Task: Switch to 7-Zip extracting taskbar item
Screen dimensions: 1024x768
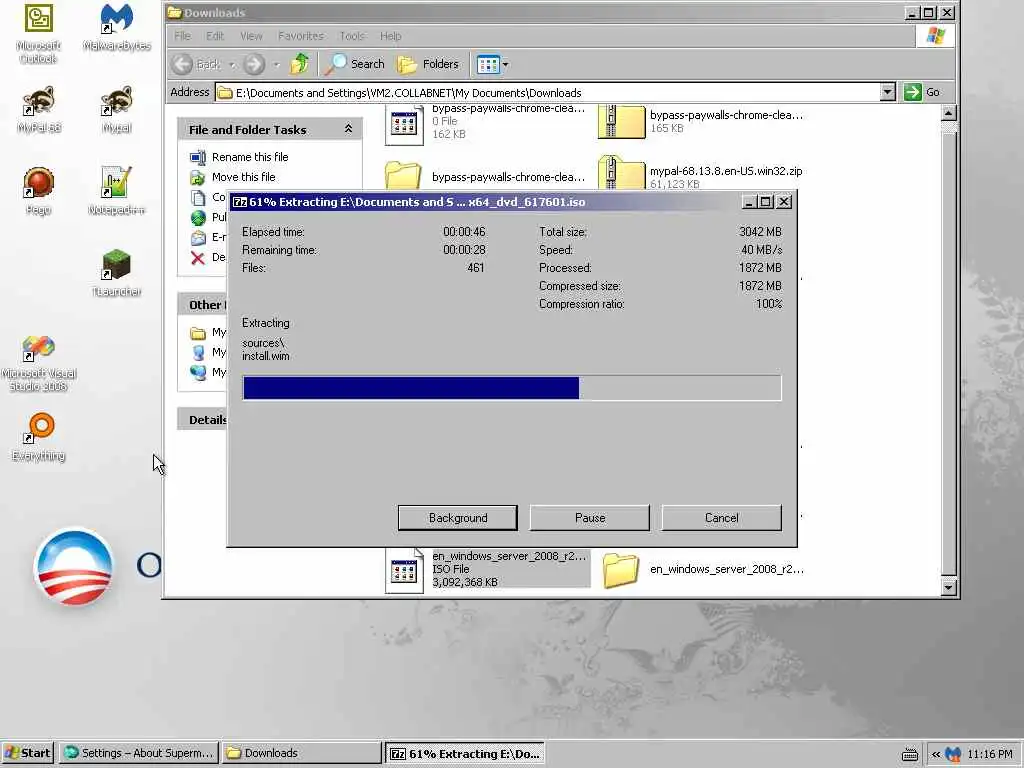Action: [465, 754]
